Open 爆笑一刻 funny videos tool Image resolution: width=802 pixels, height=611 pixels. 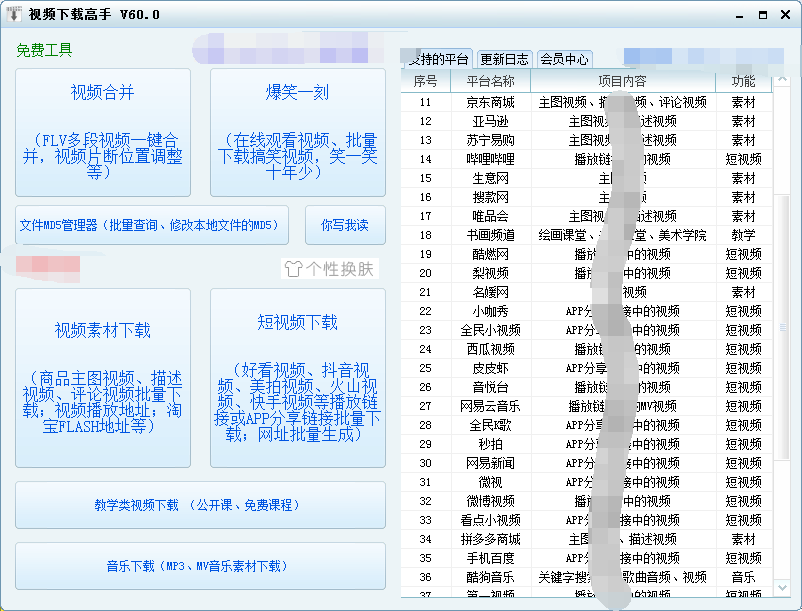tap(298, 132)
